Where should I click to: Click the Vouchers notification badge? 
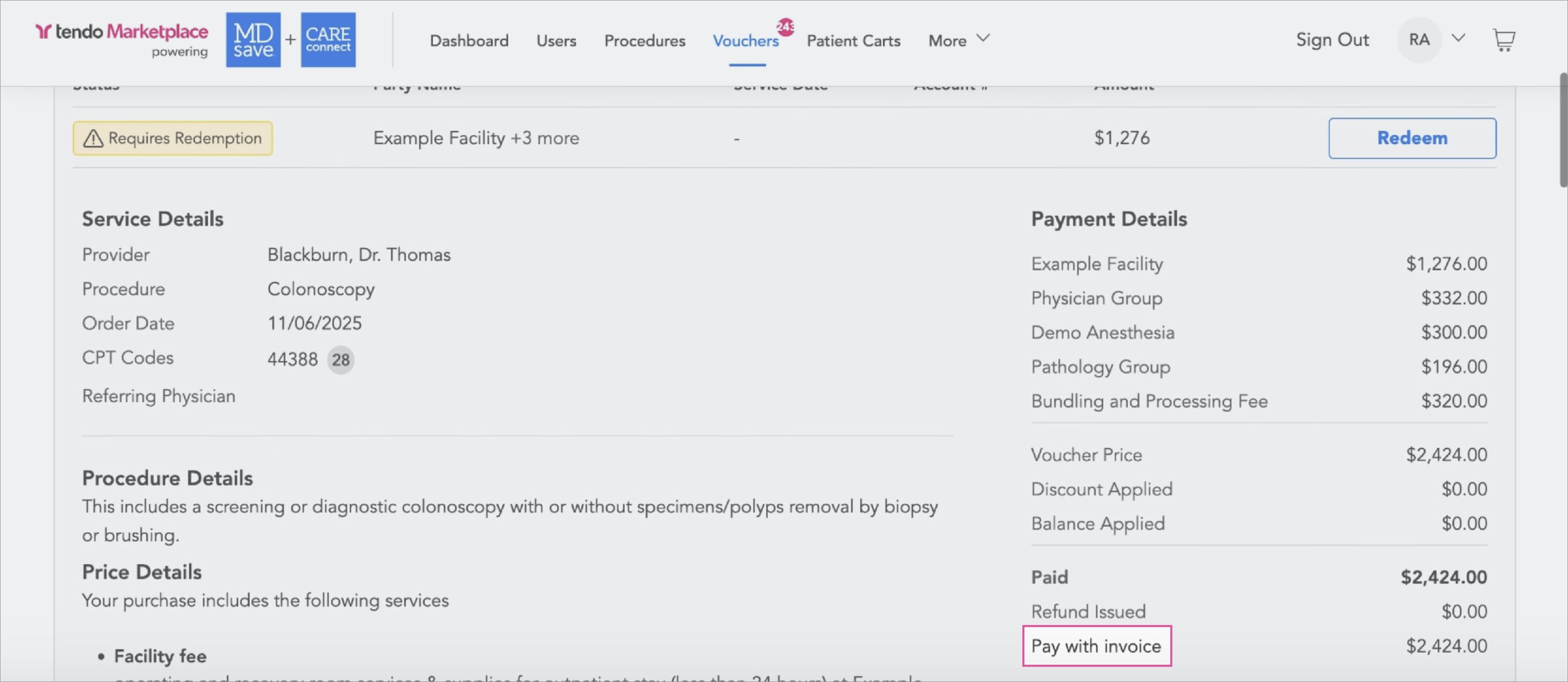point(785,27)
